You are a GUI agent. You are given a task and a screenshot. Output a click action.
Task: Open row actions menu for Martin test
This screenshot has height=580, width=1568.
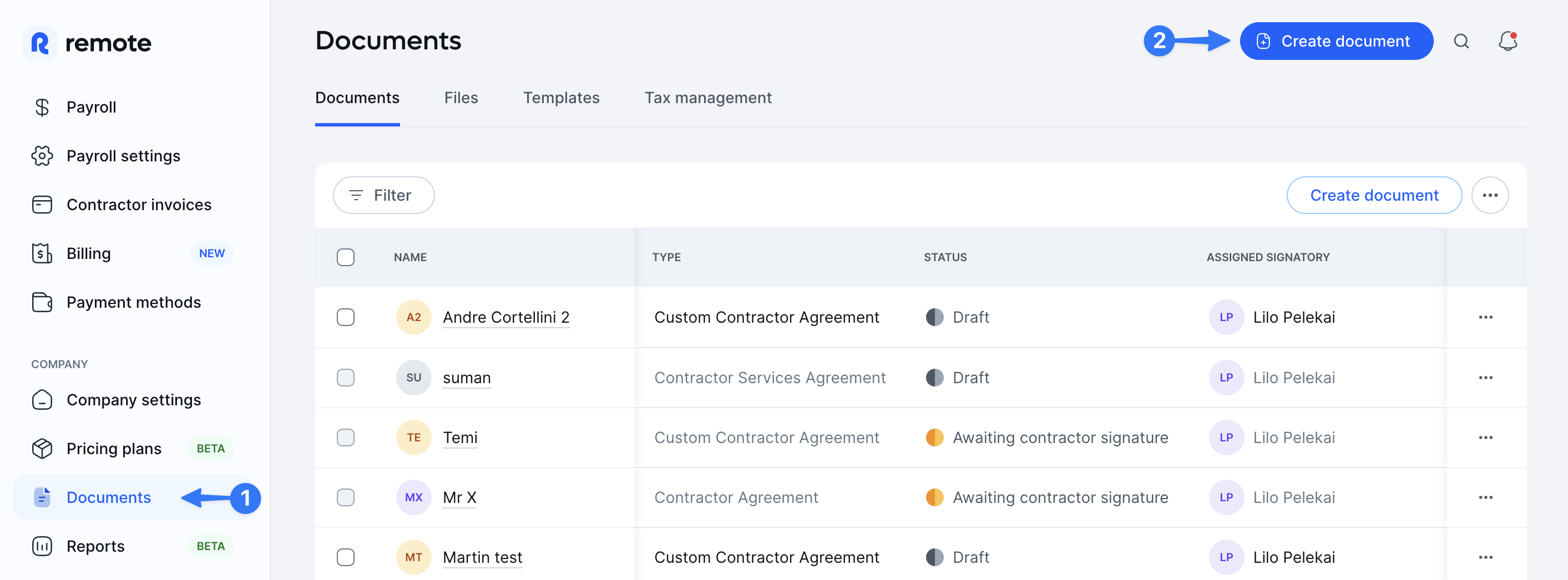pyautogui.click(x=1485, y=557)
